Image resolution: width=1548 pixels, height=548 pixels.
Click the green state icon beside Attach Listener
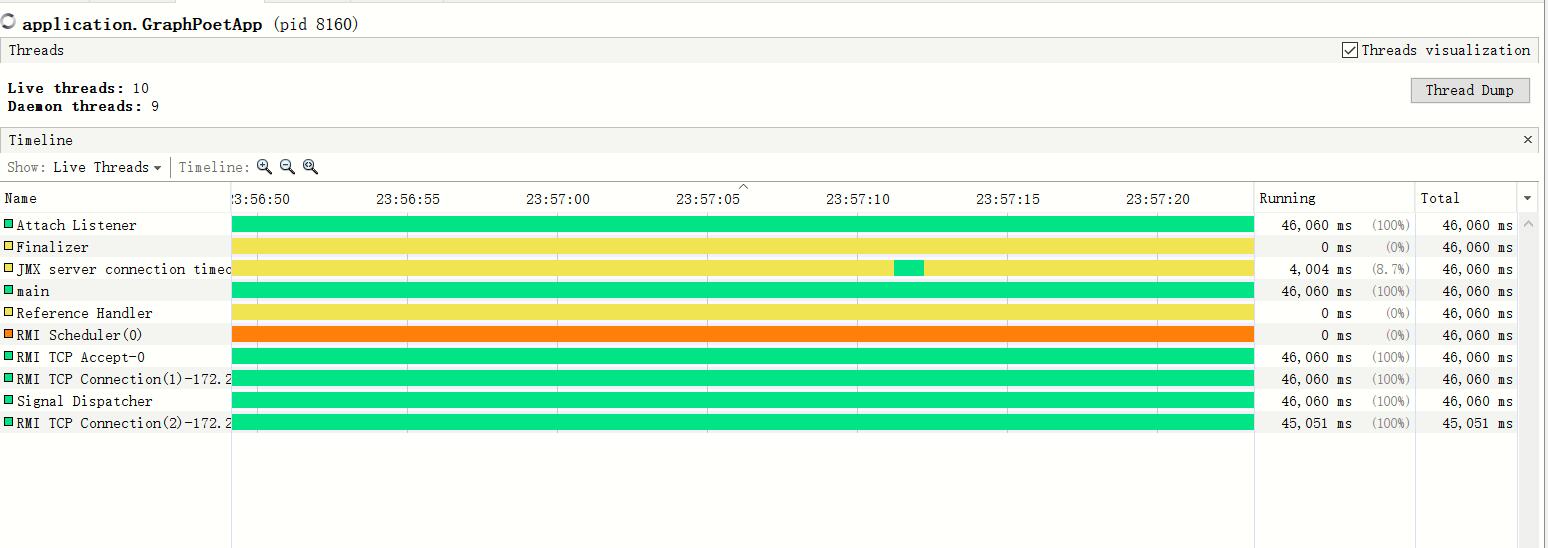pyautogui.click(x=9, y=225)
